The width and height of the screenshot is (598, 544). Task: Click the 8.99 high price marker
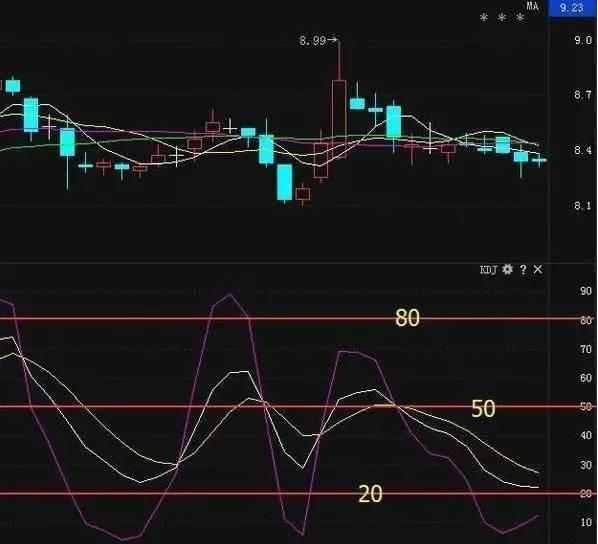click(318, 40)
